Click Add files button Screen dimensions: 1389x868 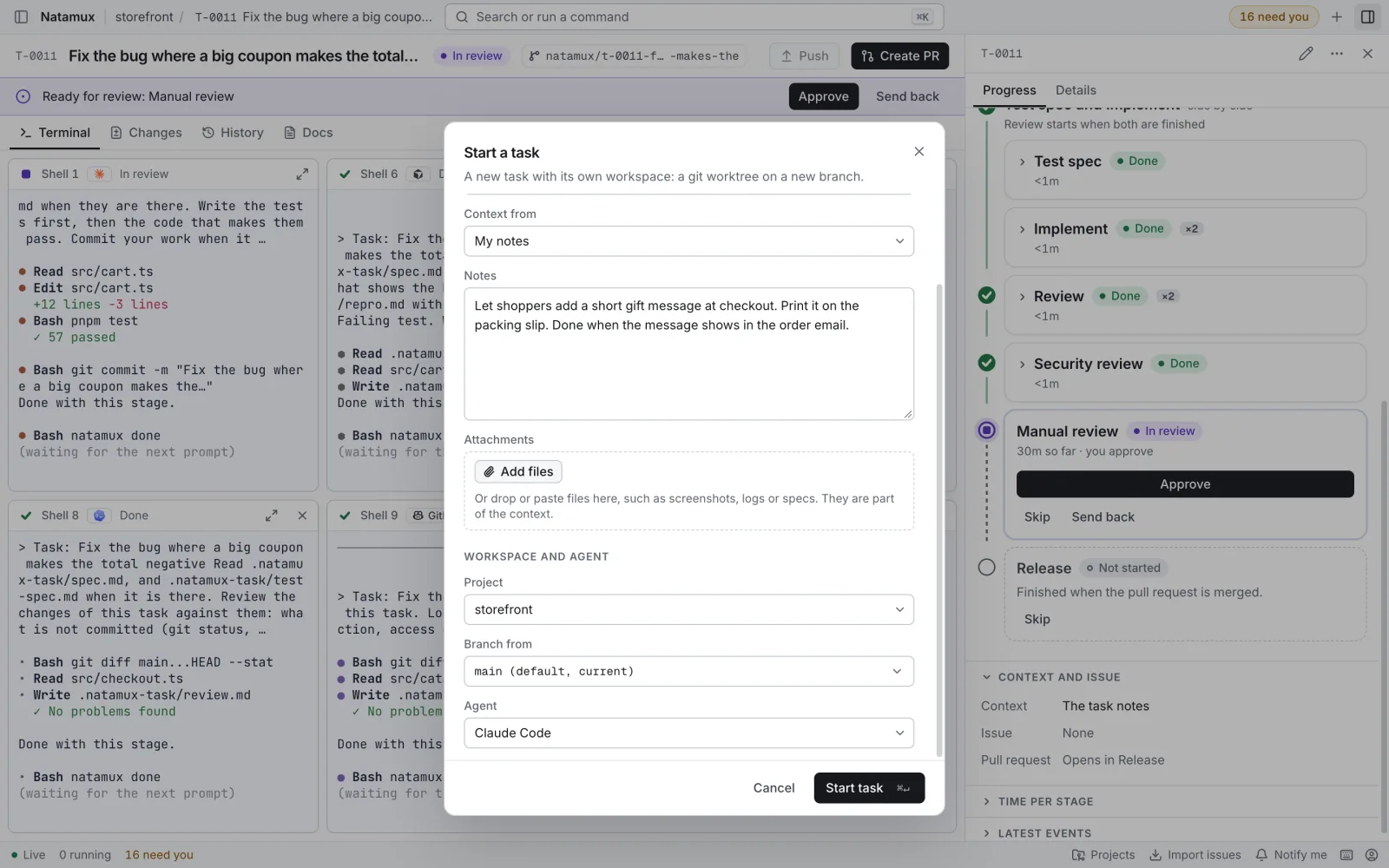[x=518, y=471]
